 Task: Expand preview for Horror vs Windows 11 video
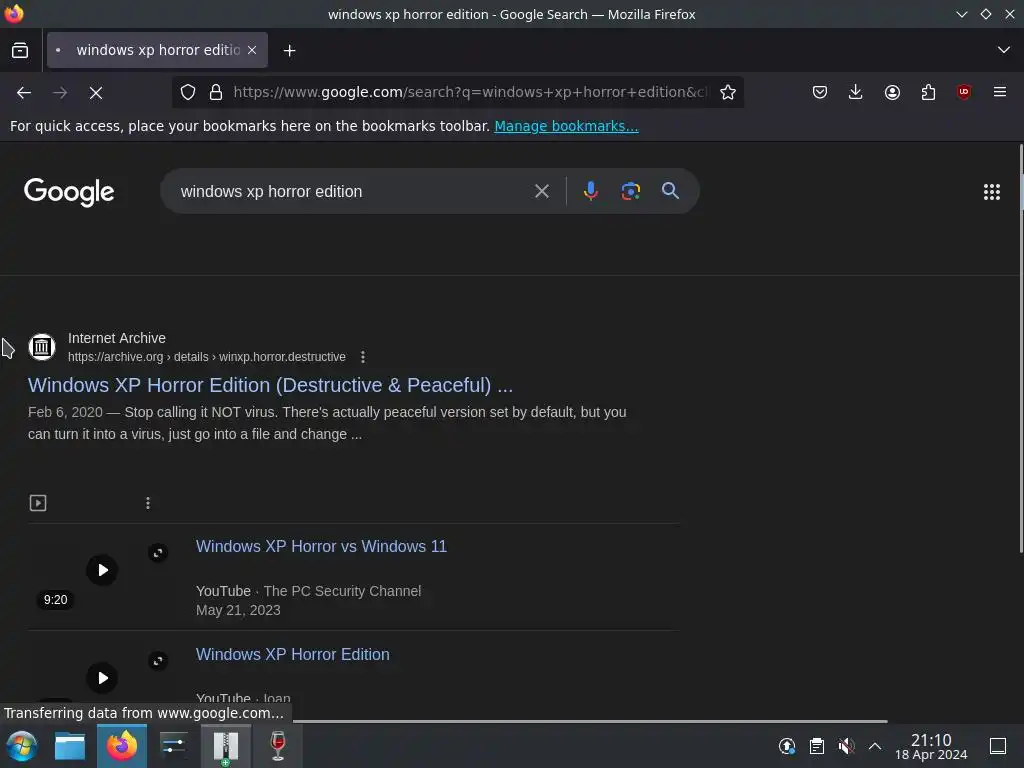point(158,553)
